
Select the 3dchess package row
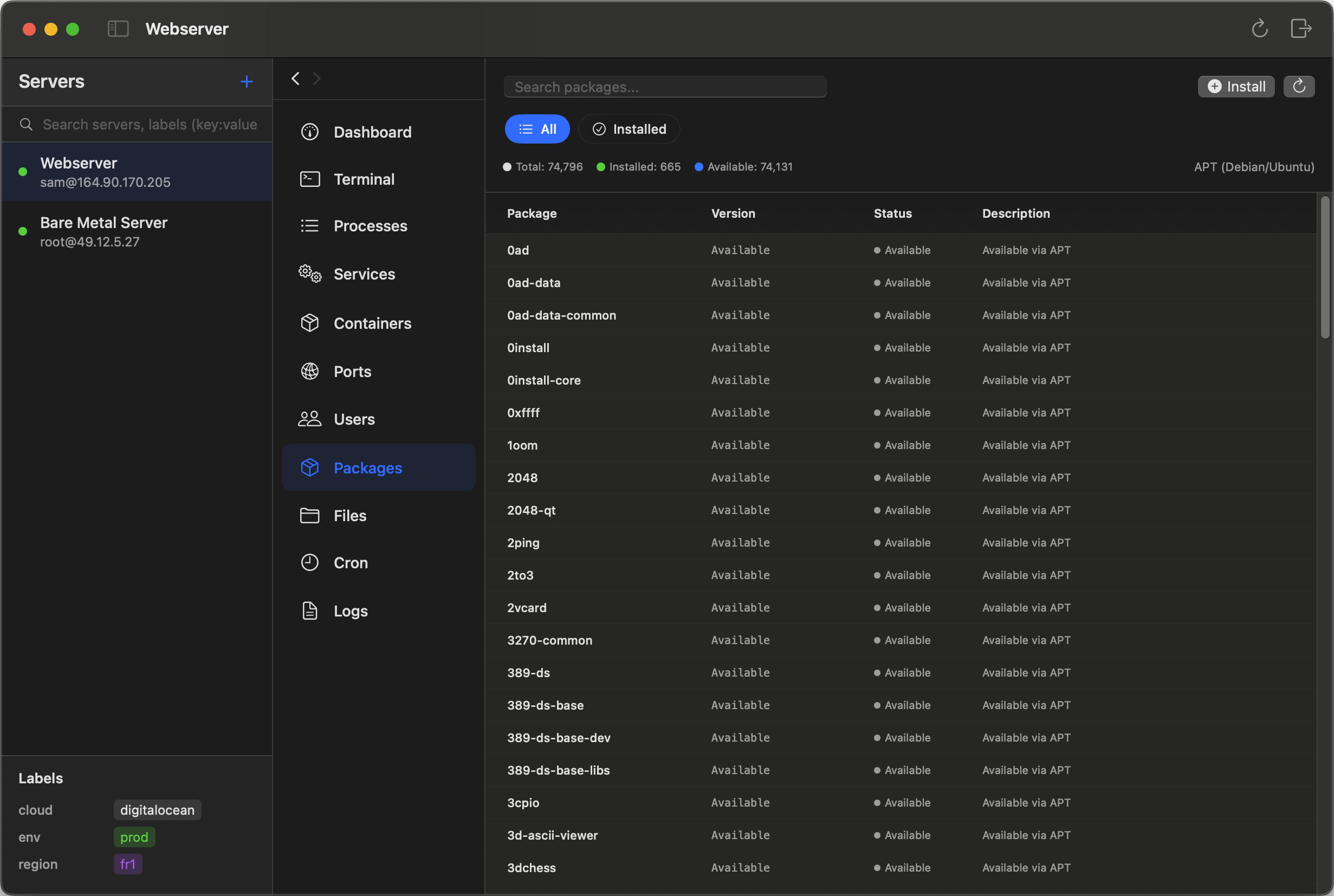(x=901, y=868)
